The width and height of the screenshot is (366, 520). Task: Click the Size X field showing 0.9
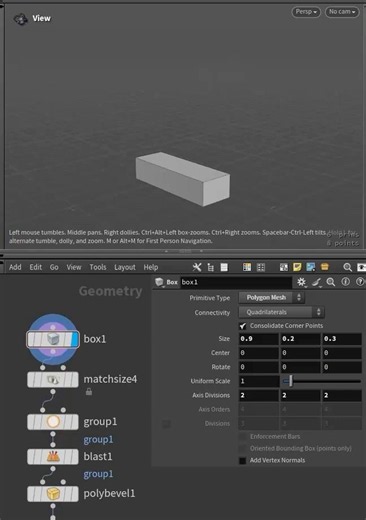point(259,339)
